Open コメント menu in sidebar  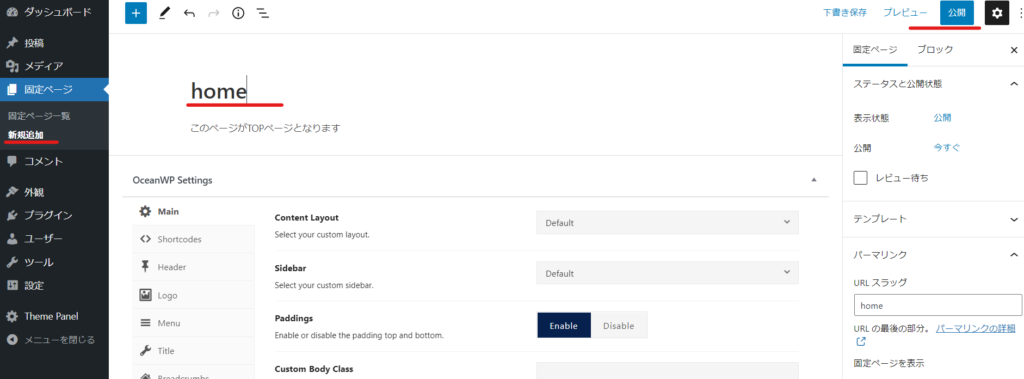point(55,161)
